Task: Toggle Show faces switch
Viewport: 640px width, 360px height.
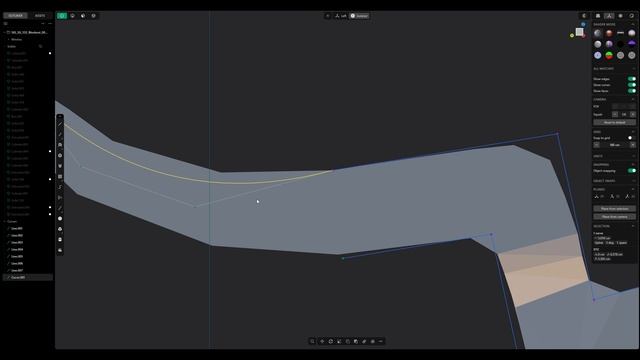Action: pos(631,91)
